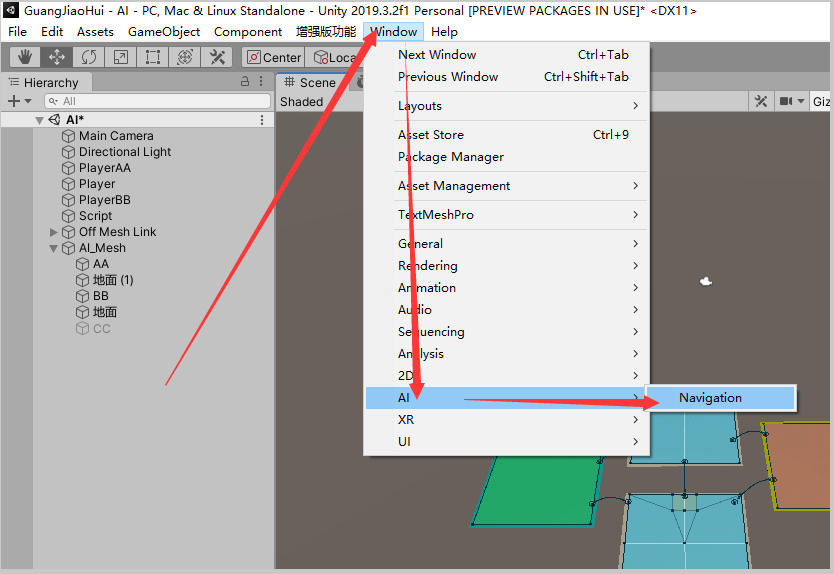The width and height of the screenshot is (834, 574).
Task: Select the Move tool
Action: (x=56, y=57)
